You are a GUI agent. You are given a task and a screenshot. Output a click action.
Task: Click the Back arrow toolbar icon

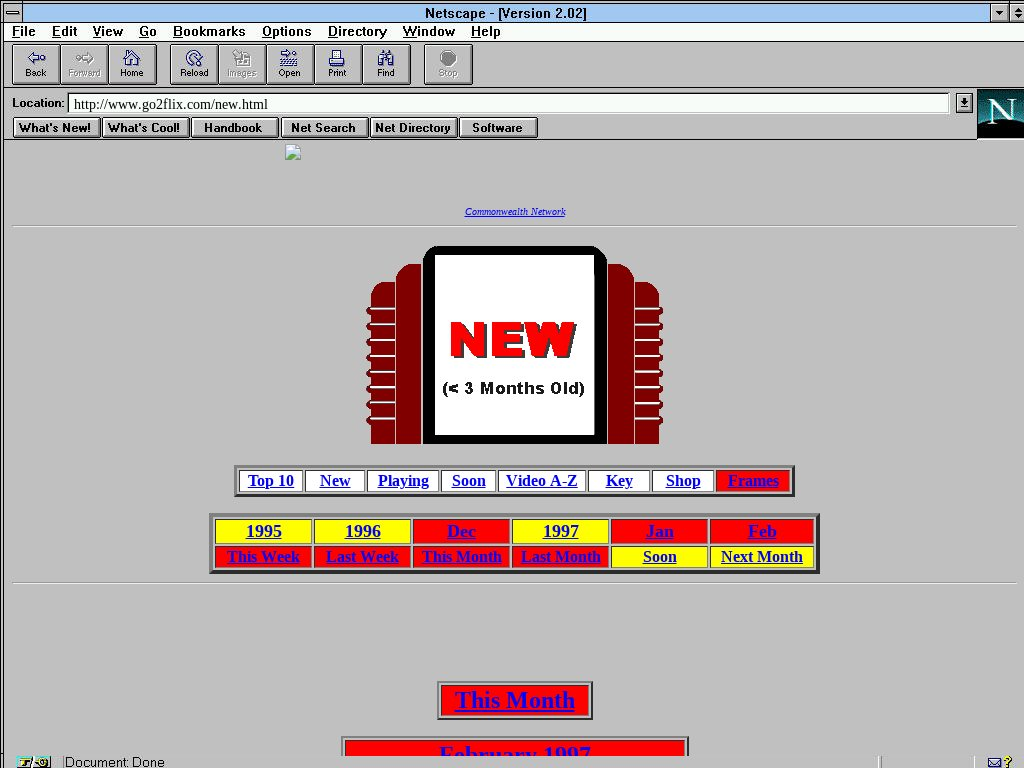(36, 64)
